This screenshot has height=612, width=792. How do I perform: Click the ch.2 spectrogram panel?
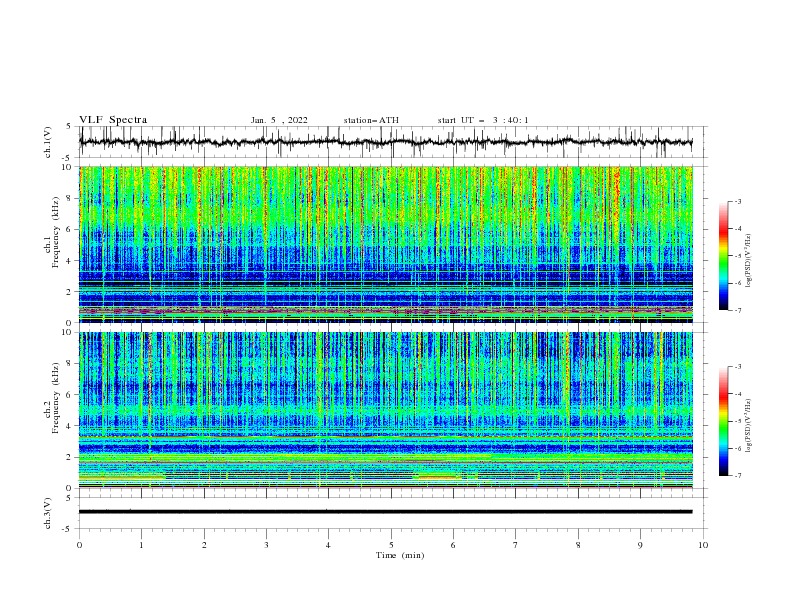point(386,410)
